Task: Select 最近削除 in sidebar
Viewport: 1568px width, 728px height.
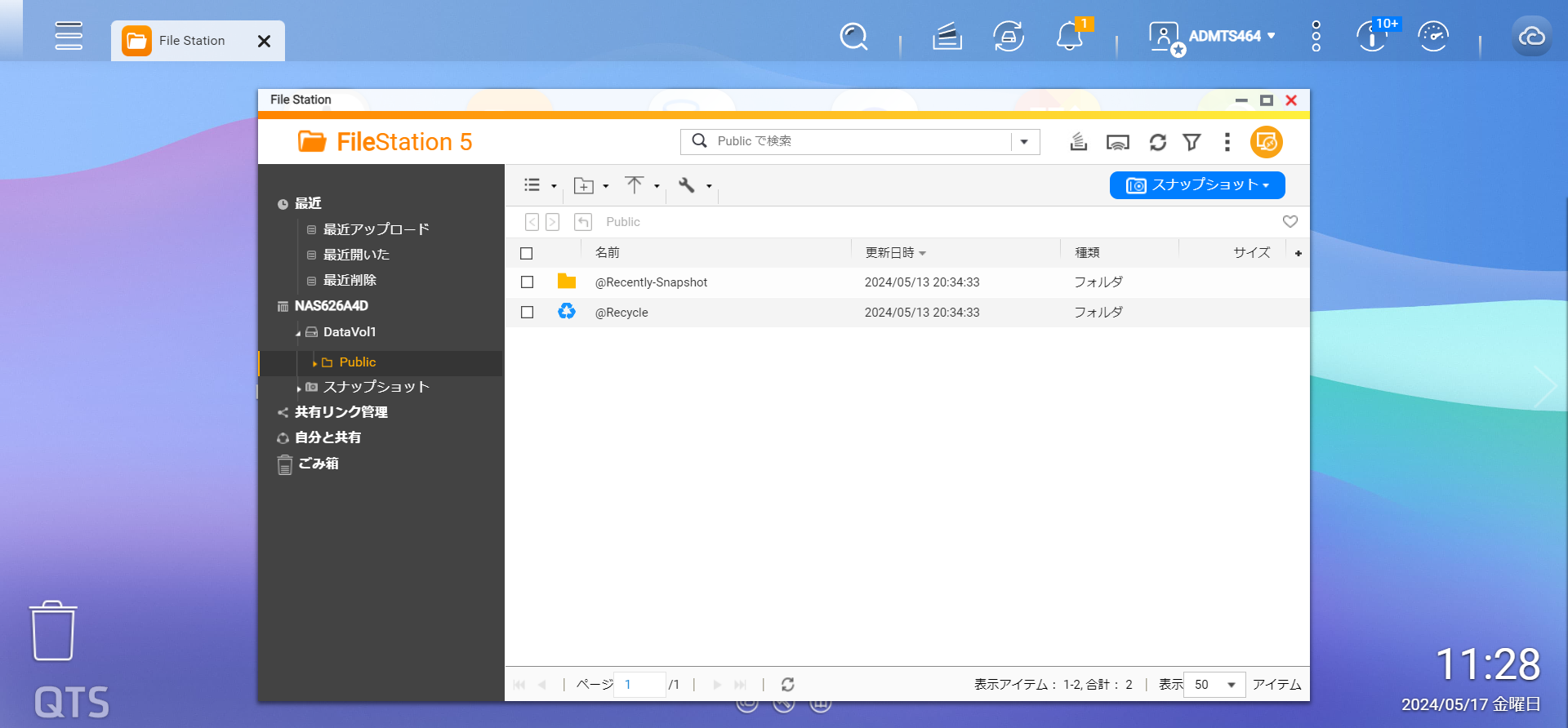Action: 350,280
